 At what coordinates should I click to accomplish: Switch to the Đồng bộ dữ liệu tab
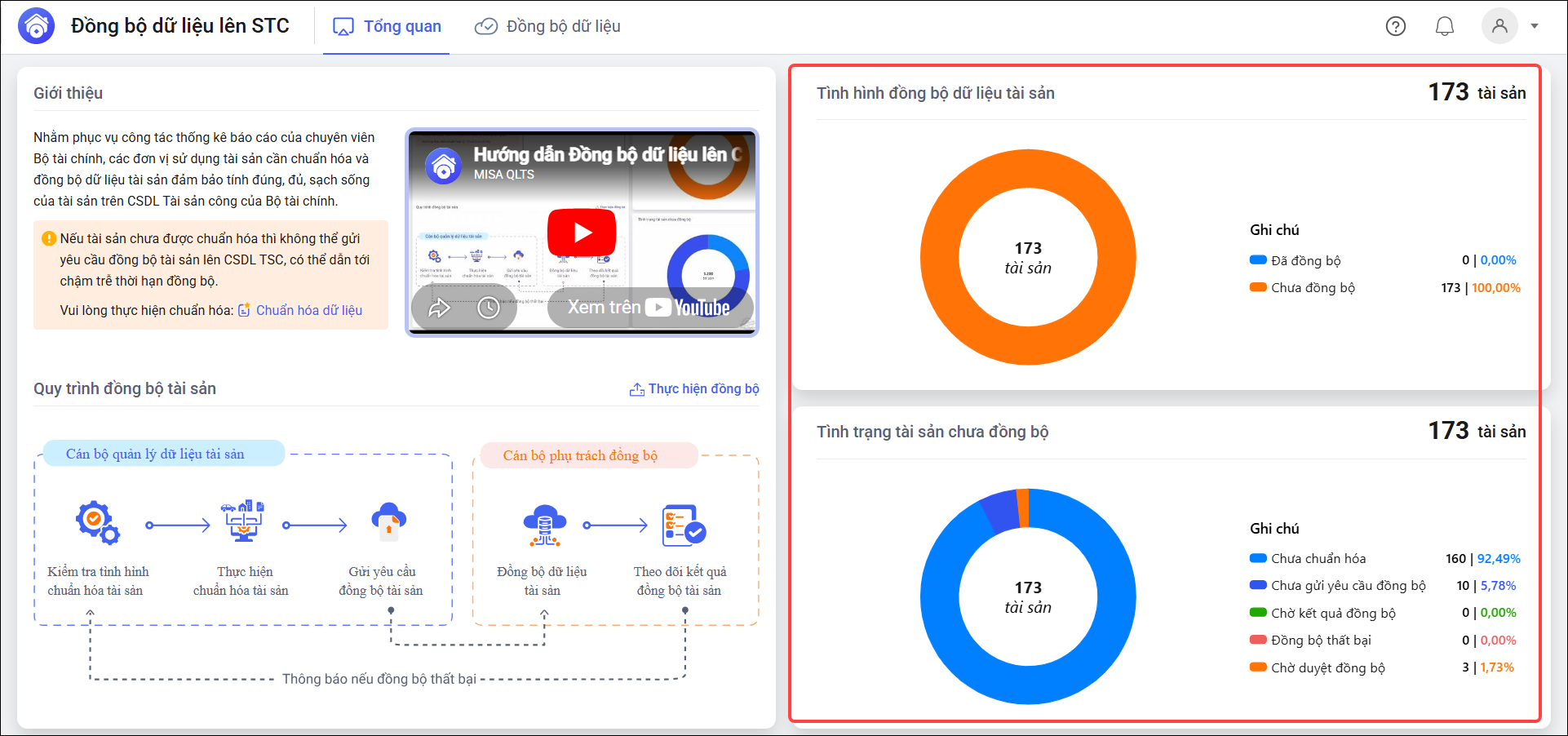coord(547,26)
